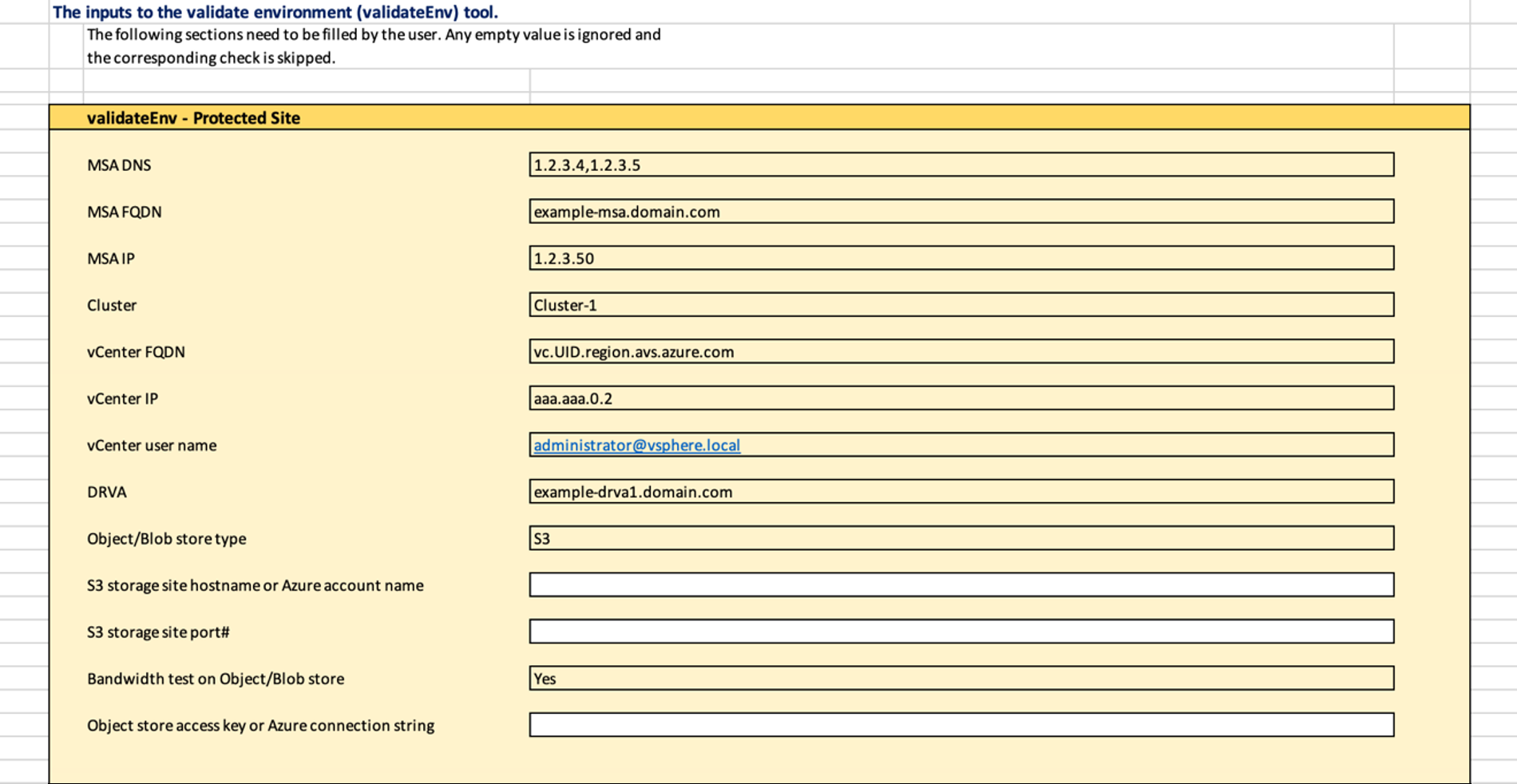Select the instruction text about empty values
1517x784 pixels.
point(374,46)
